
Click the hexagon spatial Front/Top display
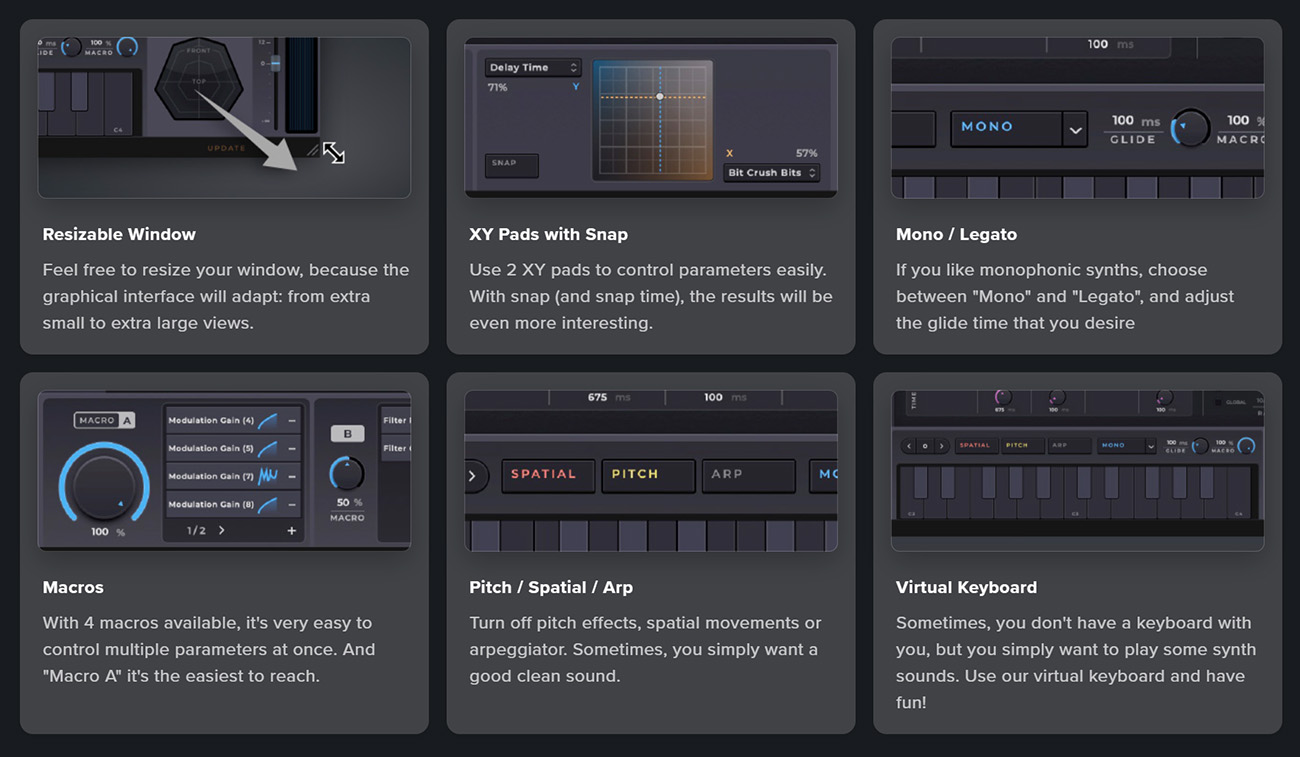[x=199, y=79]
